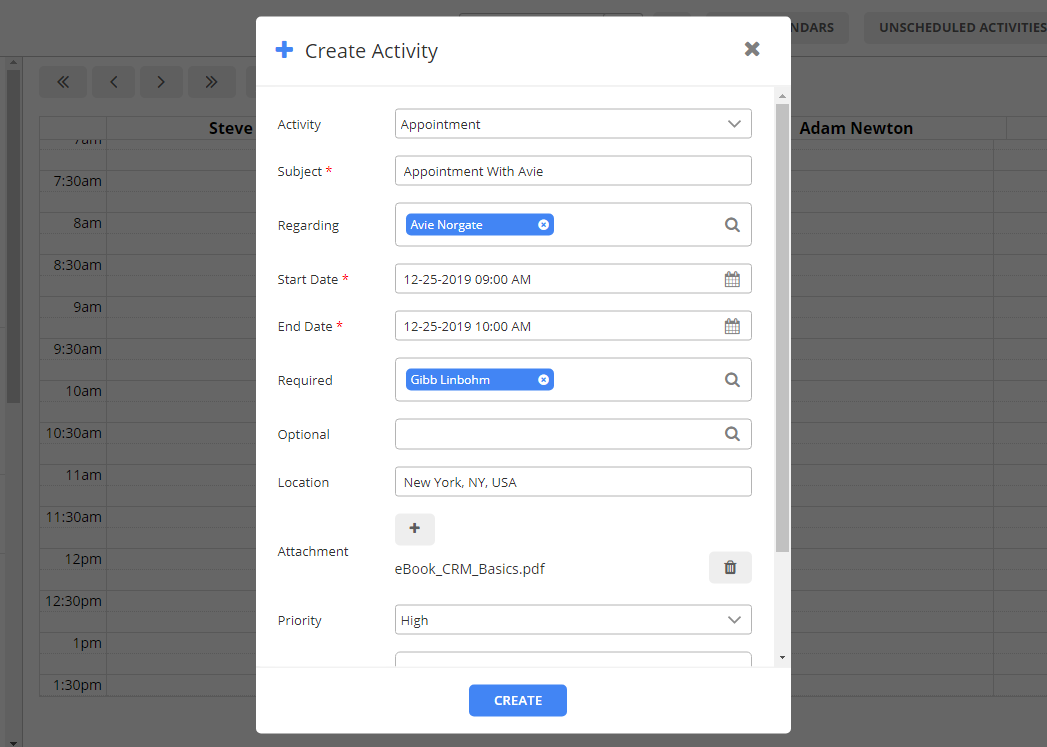Navigate forward with the single right arrow

click(x=161, y=81)
